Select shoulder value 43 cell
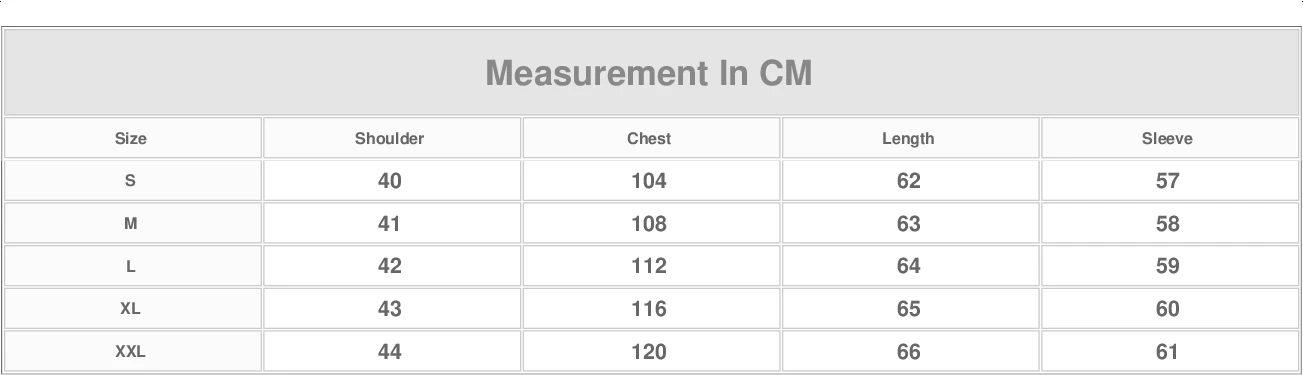The image size is (1303, 375). coord(390,309)
